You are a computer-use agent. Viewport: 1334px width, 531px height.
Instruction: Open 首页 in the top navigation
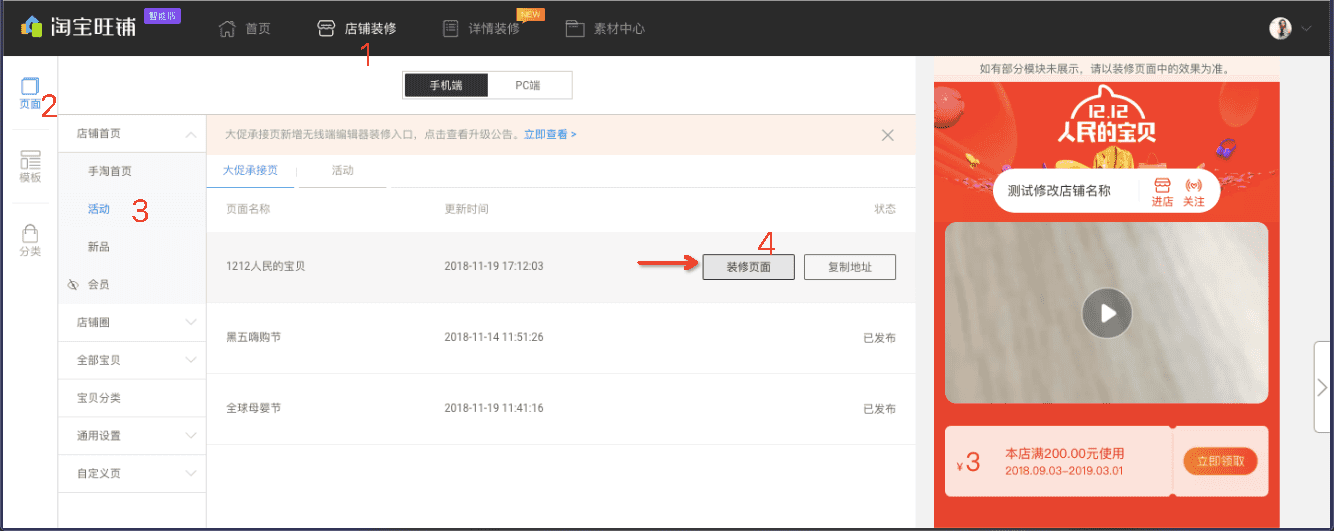click(258, 29)
